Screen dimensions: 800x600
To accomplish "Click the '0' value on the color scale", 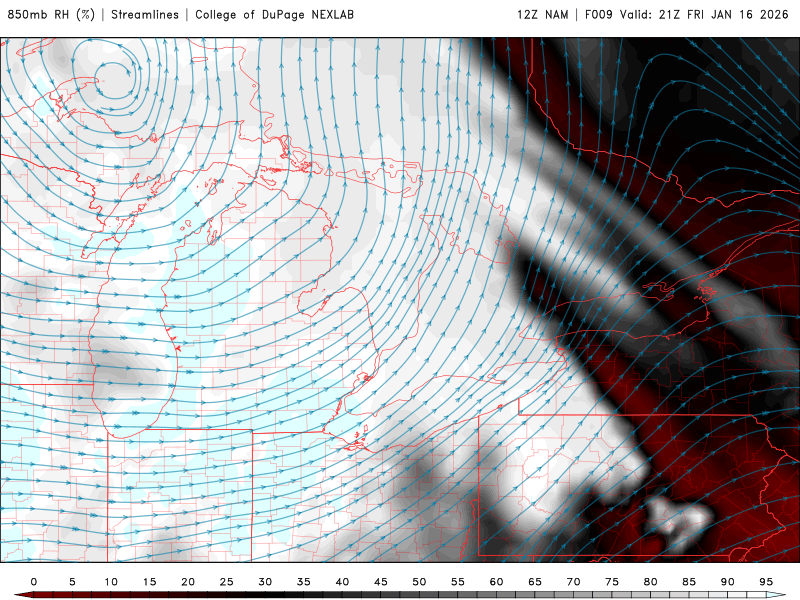I will tap(34, 582).
